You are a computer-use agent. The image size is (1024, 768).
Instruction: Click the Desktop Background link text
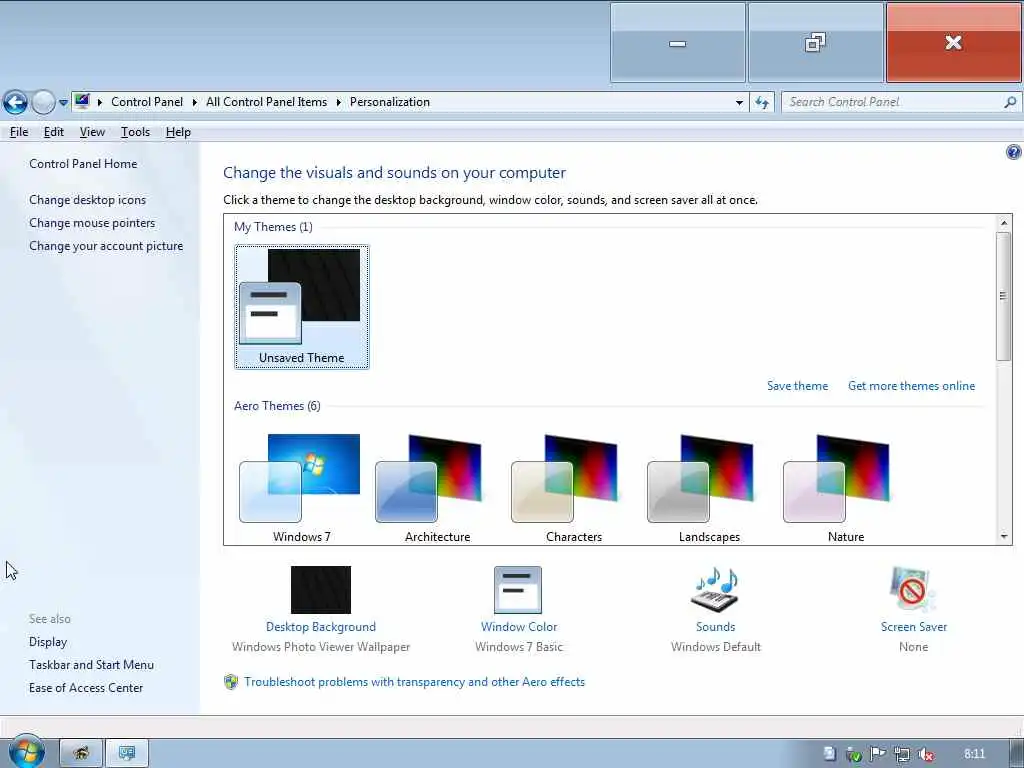(321, 627)
